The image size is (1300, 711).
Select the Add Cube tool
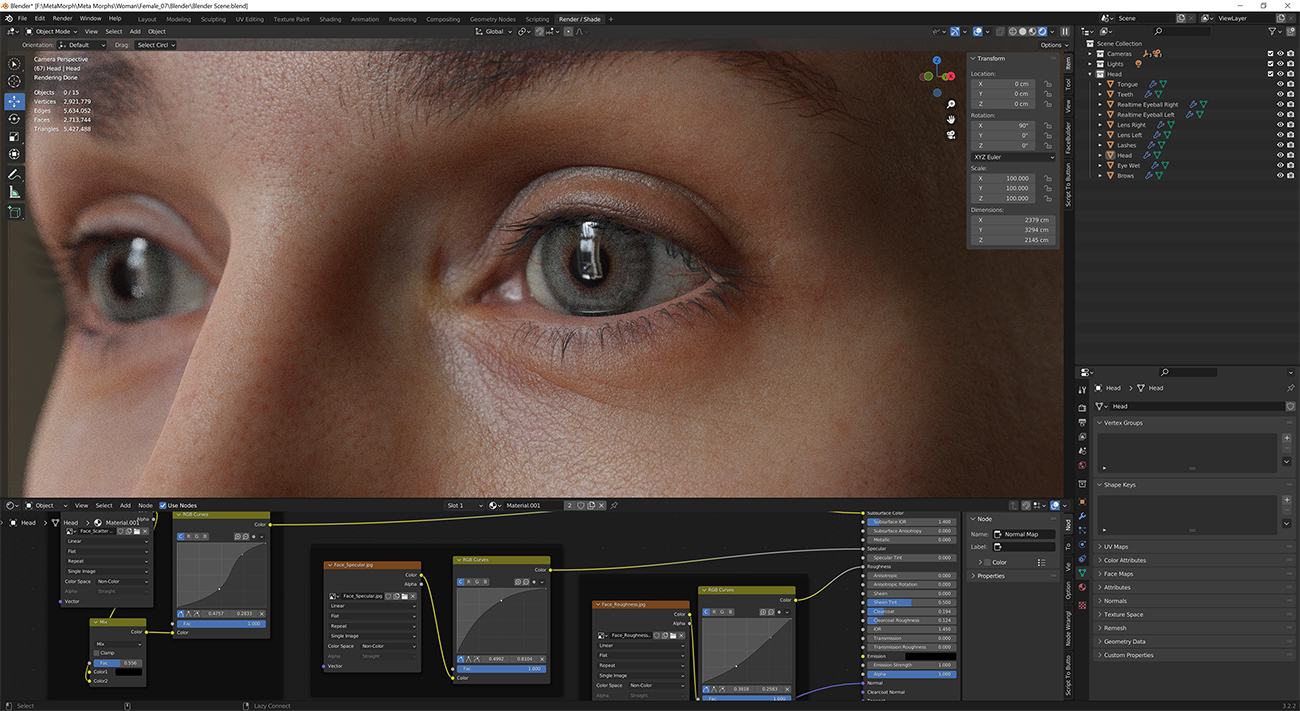click(x=14, y=212)
